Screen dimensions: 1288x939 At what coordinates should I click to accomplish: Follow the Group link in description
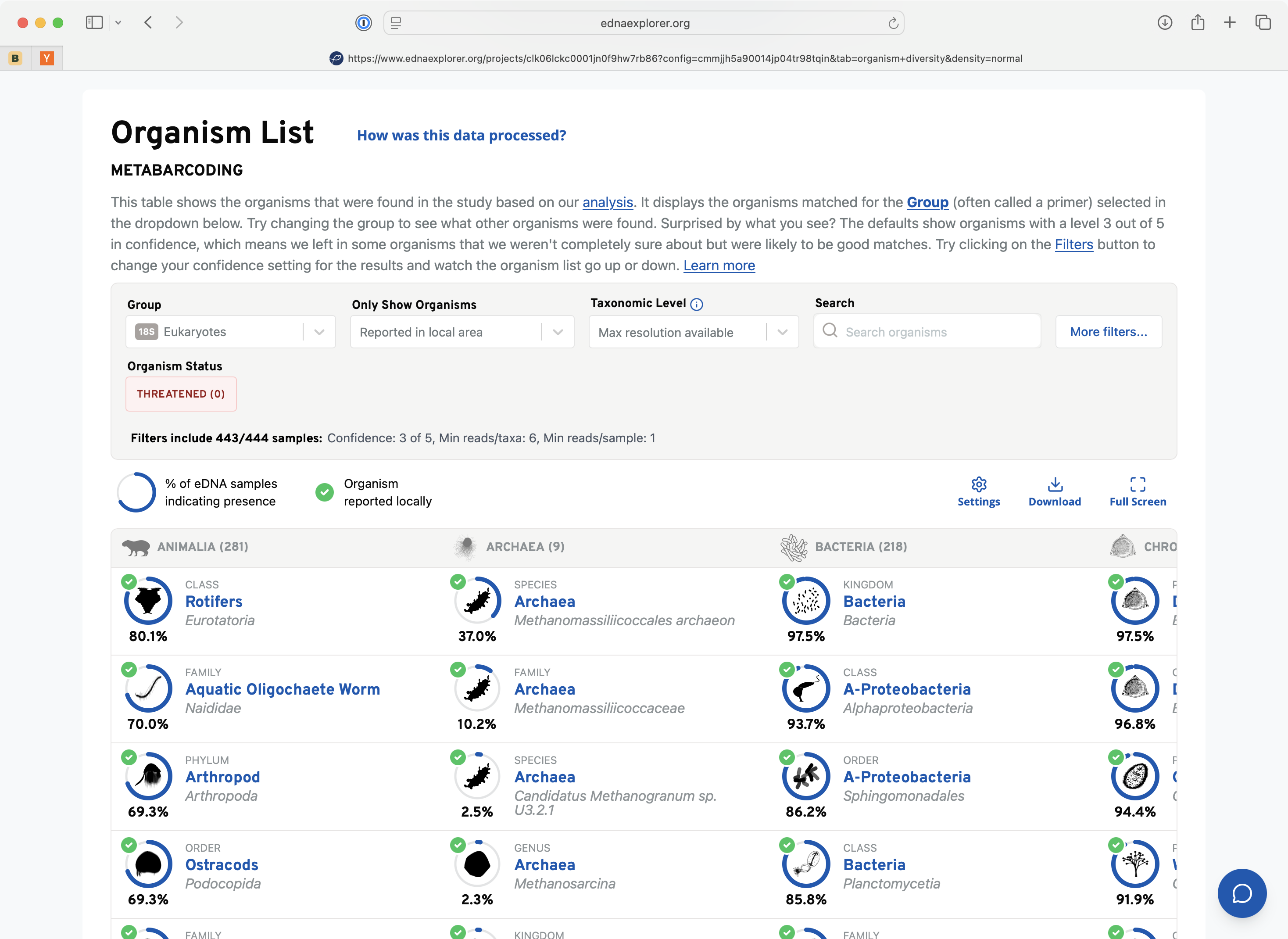coord(927,202)
